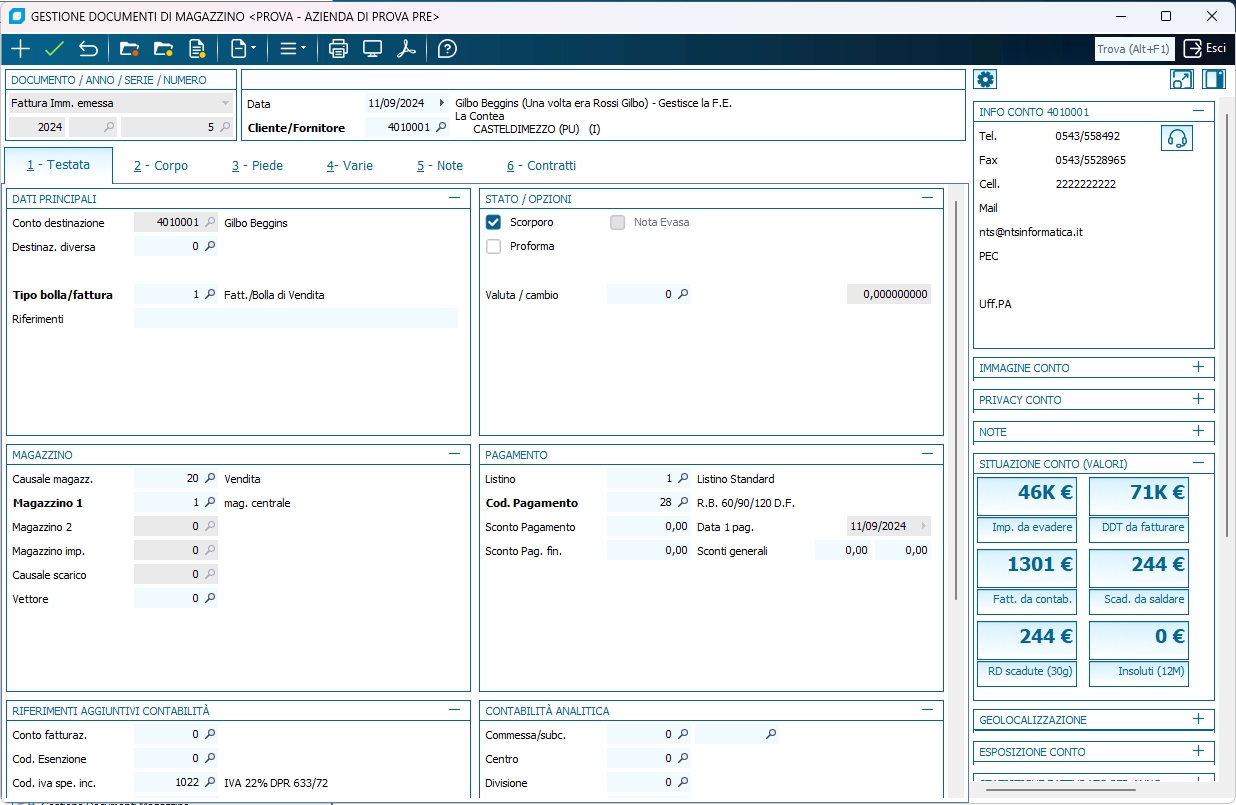Open print preview with the monitor icon
Viewport: 1236px width, 805px height.
(x=372, y=49)
